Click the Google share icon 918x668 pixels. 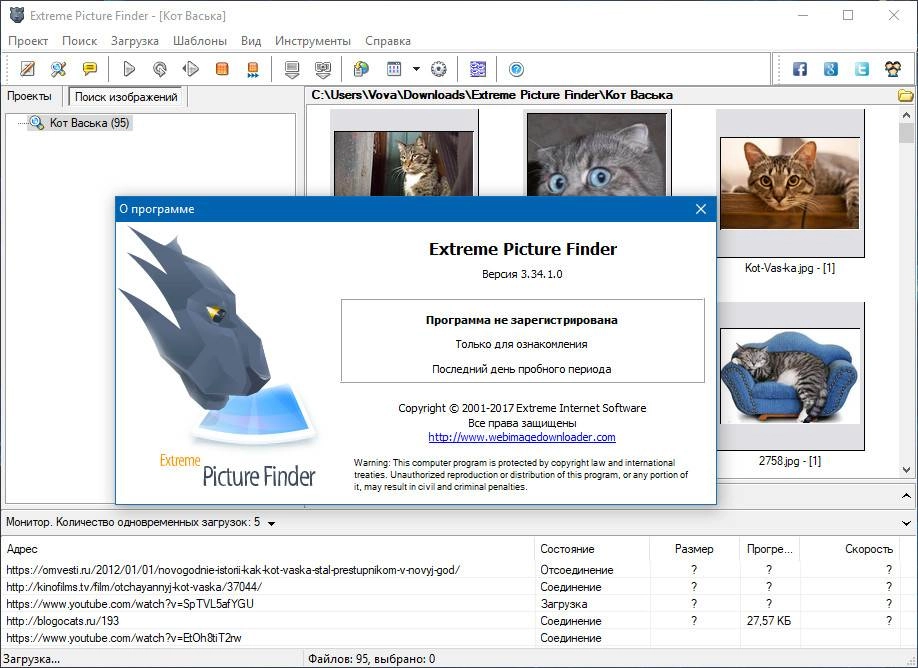click(x=831, y=69)
